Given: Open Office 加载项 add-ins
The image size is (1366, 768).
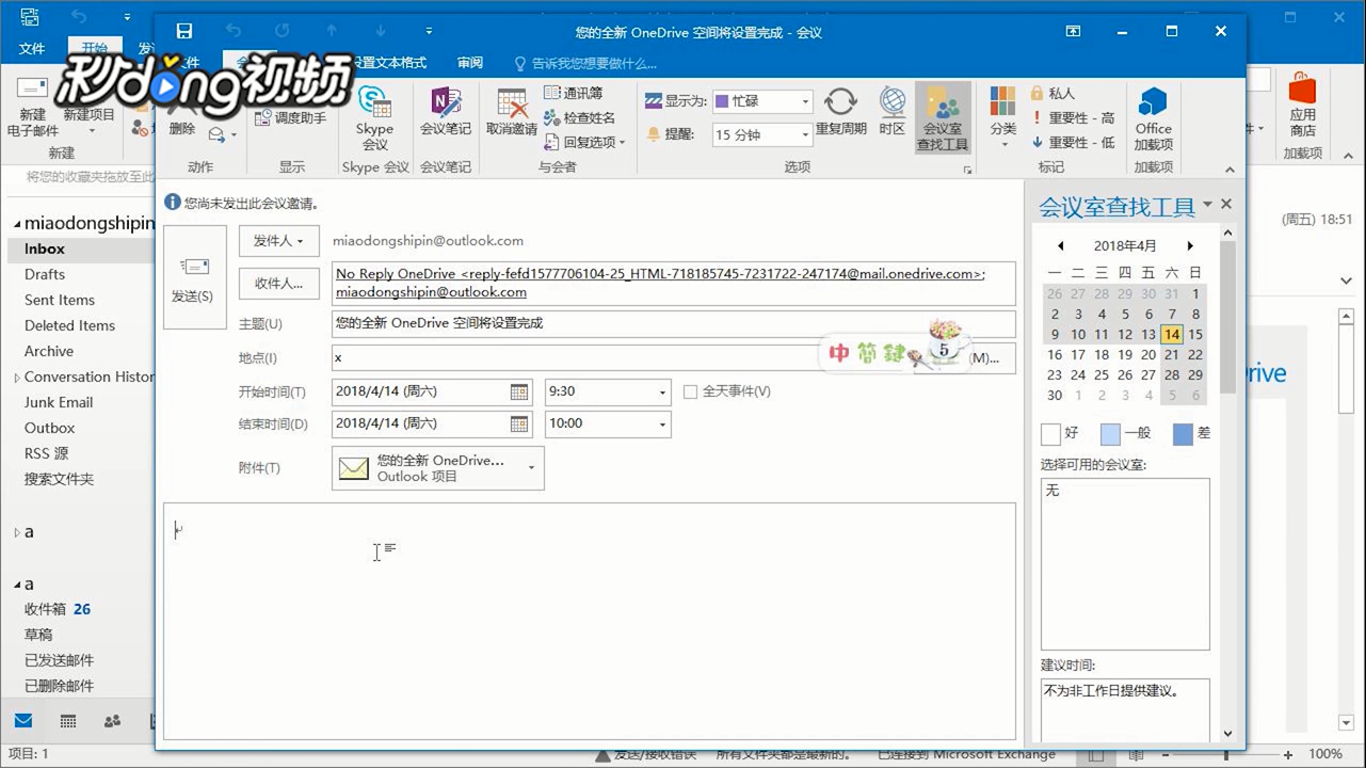Looking at the screenshot, I should pyautogui.click(x=1153, y=119).
